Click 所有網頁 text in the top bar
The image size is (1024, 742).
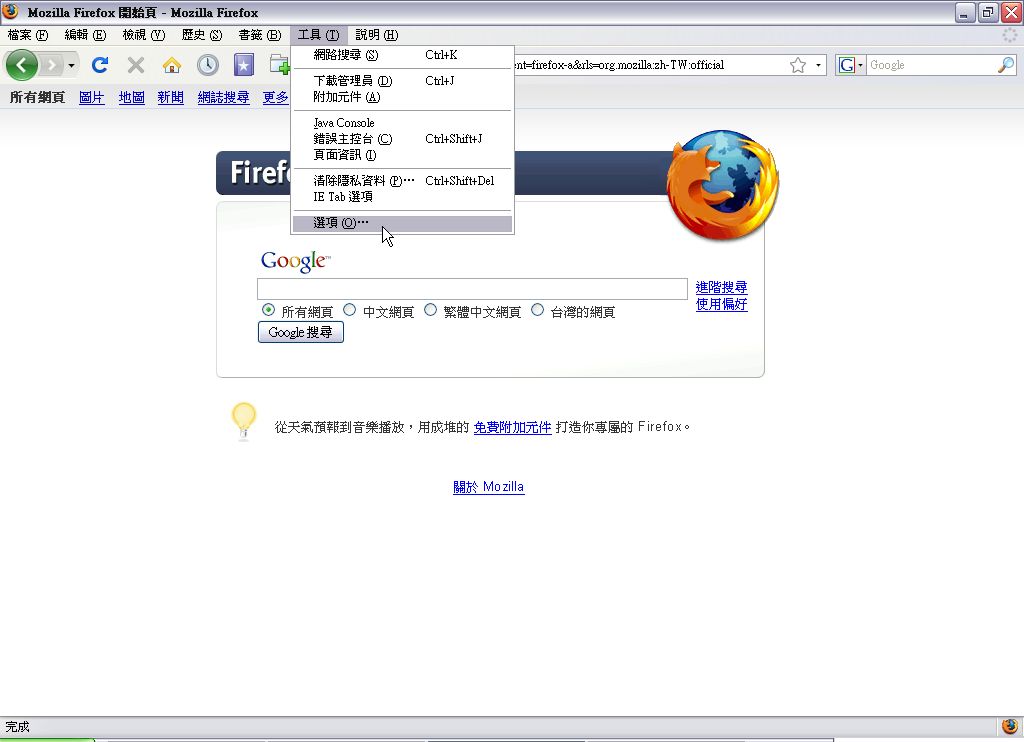click(37, 97)
